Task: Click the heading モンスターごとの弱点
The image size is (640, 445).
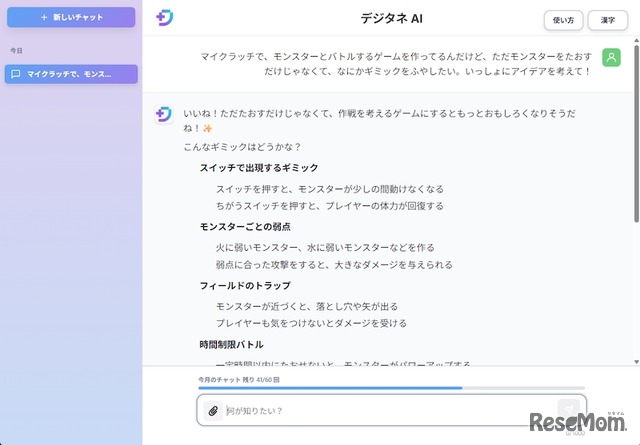Action: click(245, 227)
